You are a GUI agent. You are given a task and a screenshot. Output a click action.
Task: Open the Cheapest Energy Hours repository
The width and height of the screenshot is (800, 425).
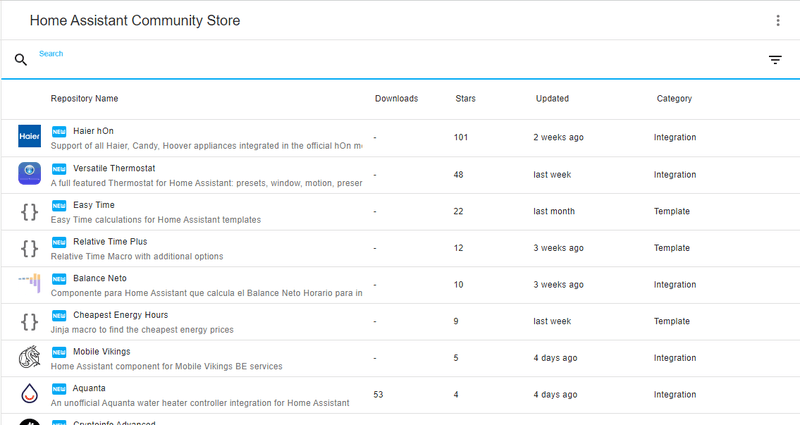(120, 315)
